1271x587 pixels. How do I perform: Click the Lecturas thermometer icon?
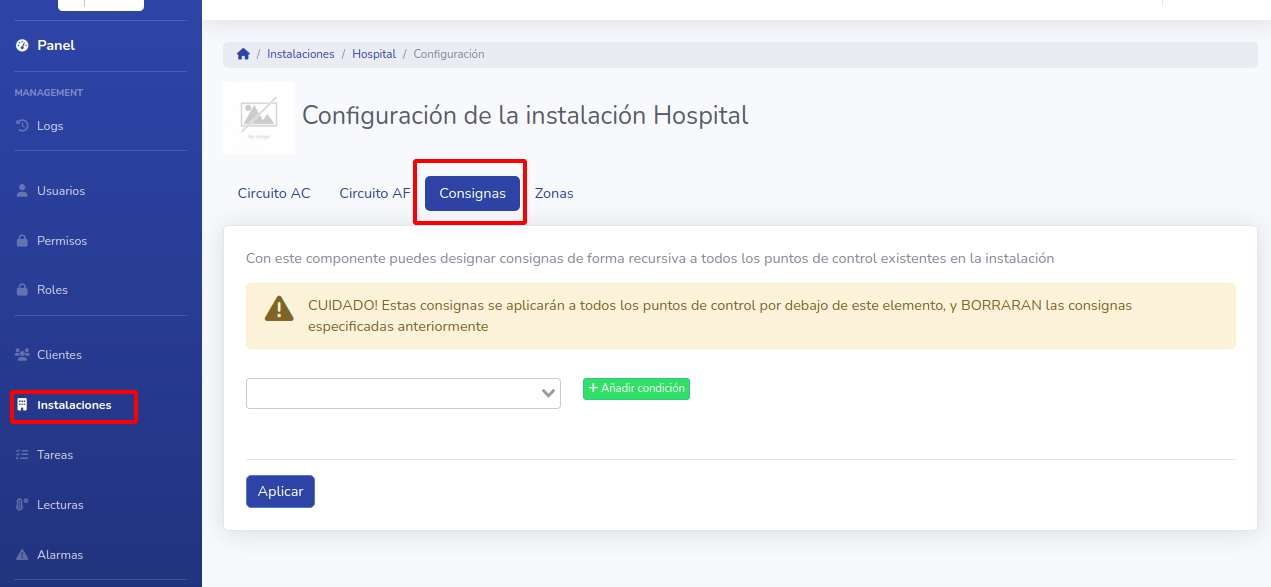tap(22, 504)
